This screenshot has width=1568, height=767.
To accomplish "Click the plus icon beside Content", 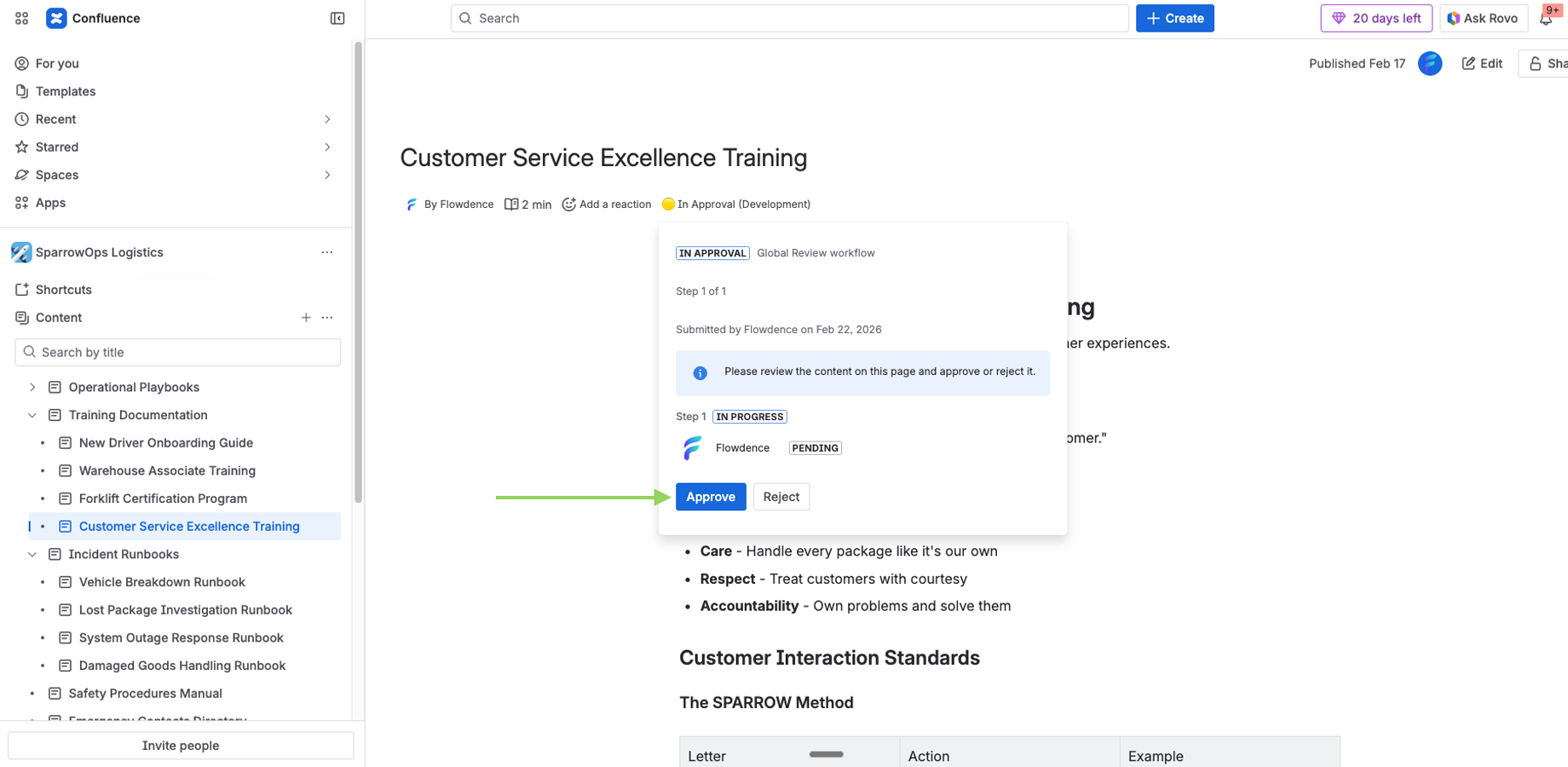I will point(306,317).
